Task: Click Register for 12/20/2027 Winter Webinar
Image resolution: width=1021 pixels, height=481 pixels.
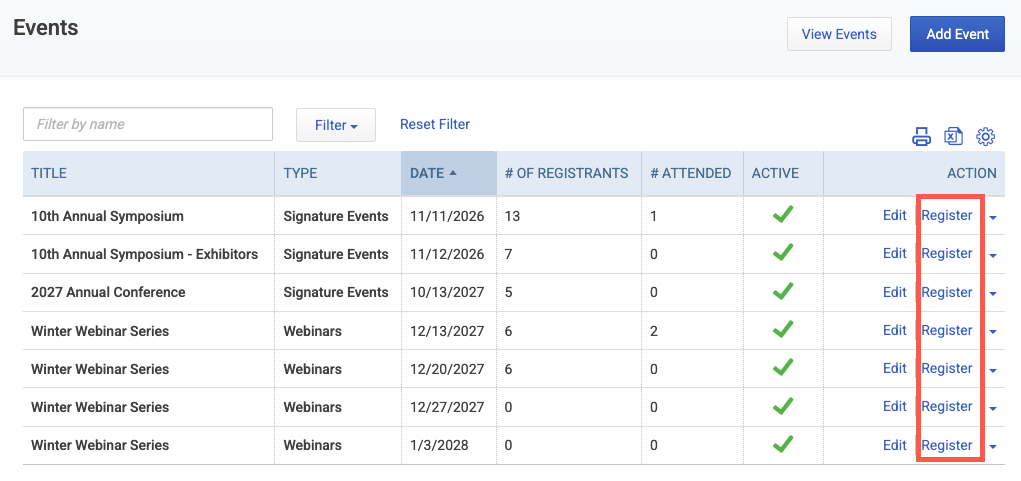Action: (x=947, y=368)
